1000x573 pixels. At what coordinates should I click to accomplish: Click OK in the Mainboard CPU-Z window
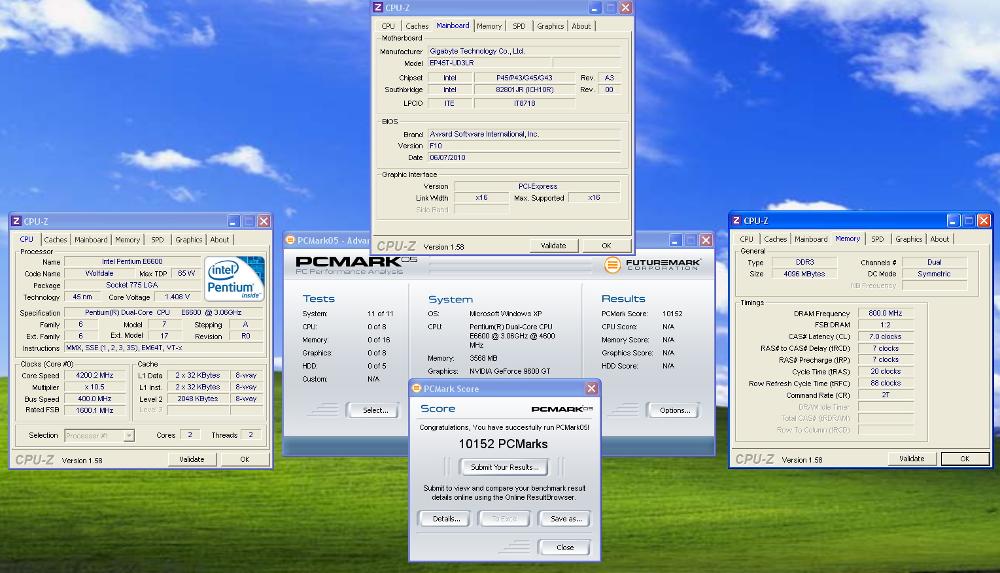click(x=607, y=246)
